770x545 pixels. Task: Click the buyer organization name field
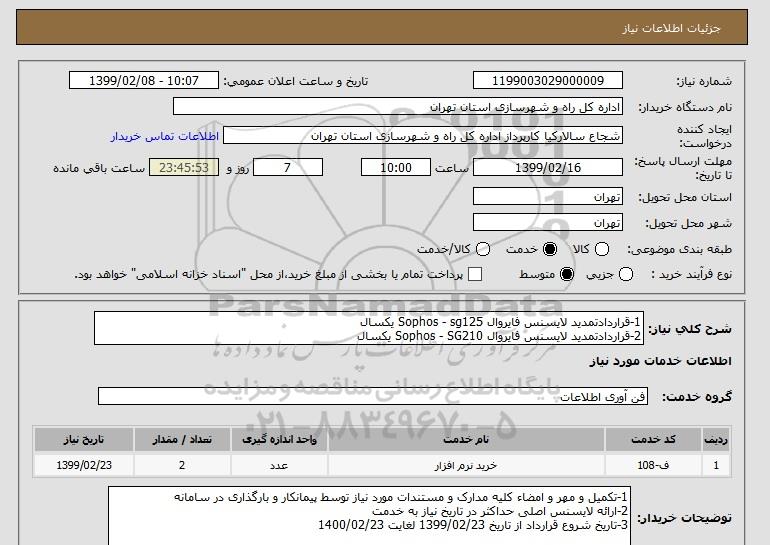coord(398,107)
